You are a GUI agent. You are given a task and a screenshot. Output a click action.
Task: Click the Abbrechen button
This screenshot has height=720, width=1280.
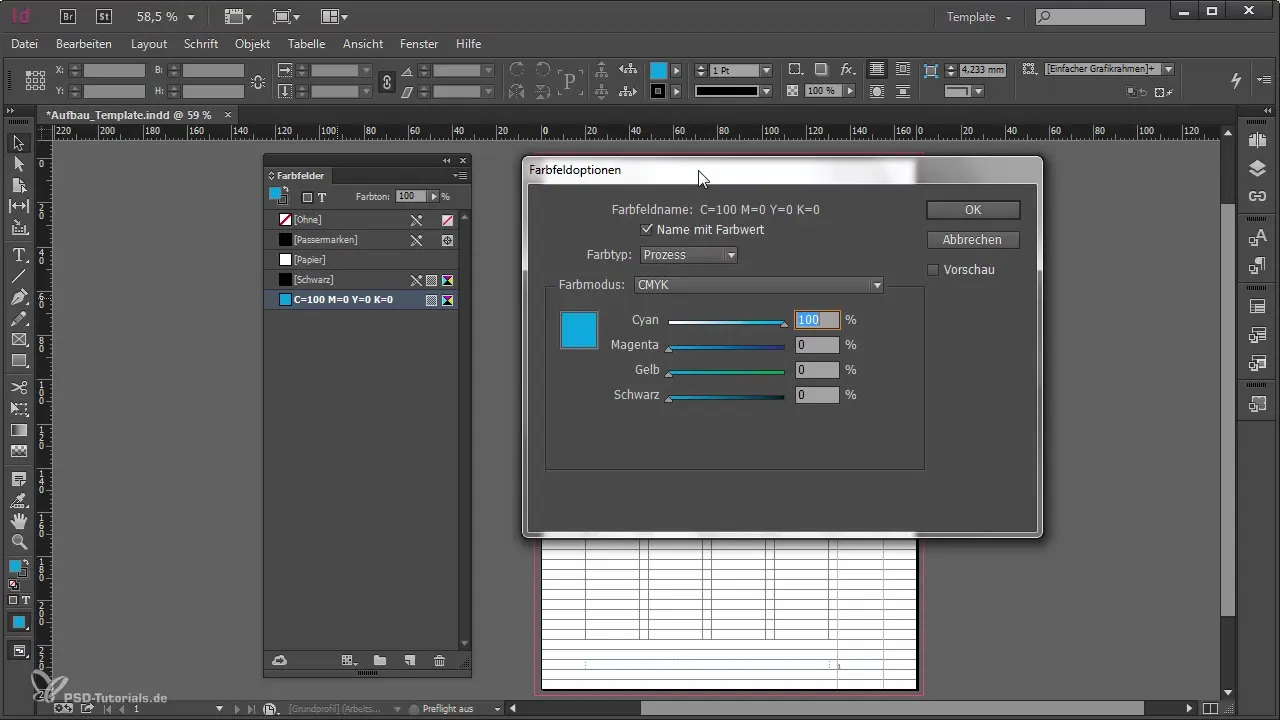click(973, 240)
